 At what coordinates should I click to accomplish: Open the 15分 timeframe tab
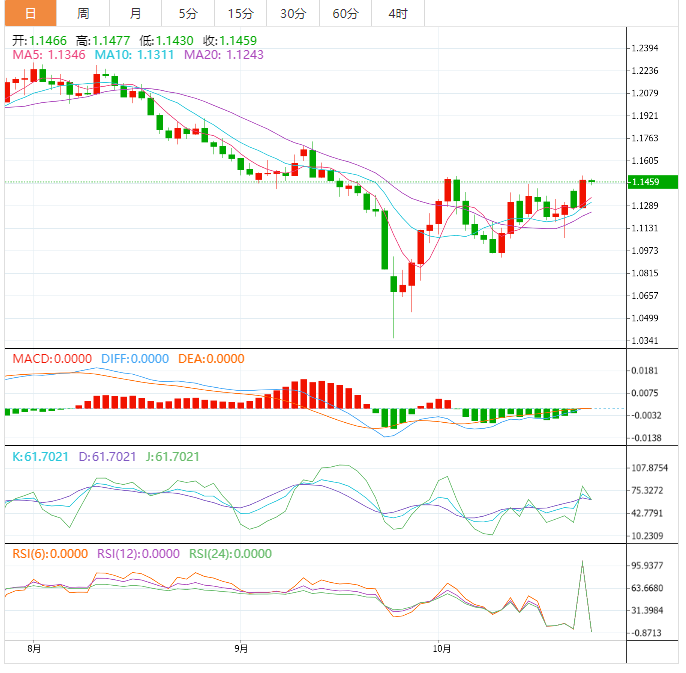pos(241,13)
